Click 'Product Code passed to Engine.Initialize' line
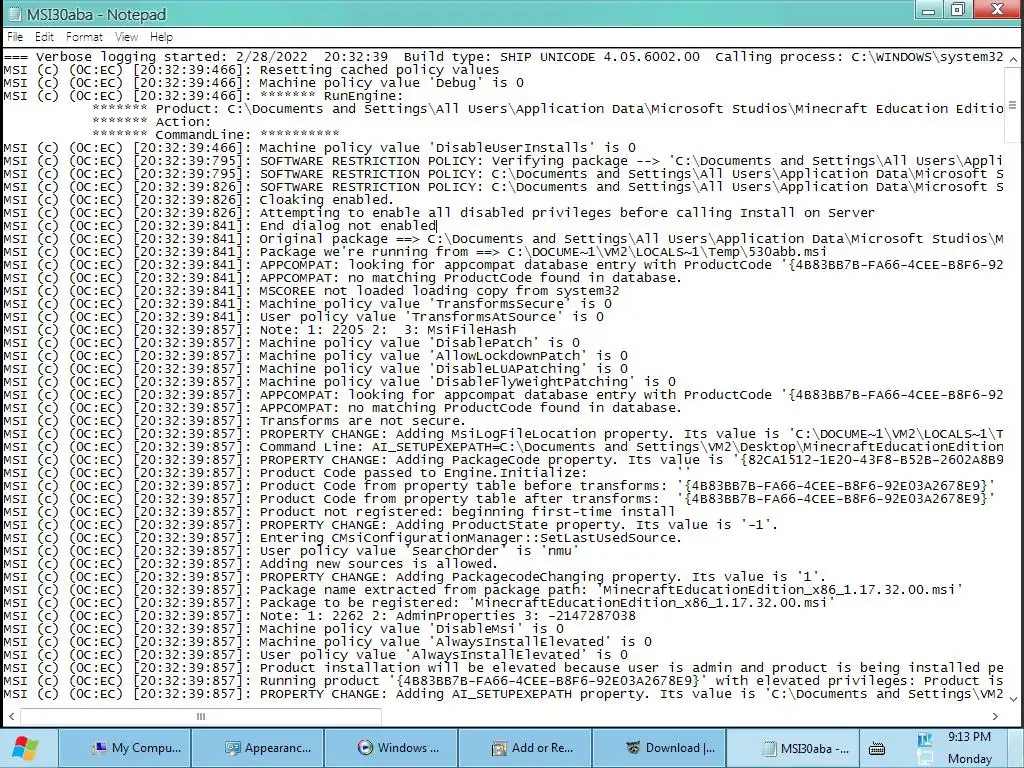 [x=347, y=473]
